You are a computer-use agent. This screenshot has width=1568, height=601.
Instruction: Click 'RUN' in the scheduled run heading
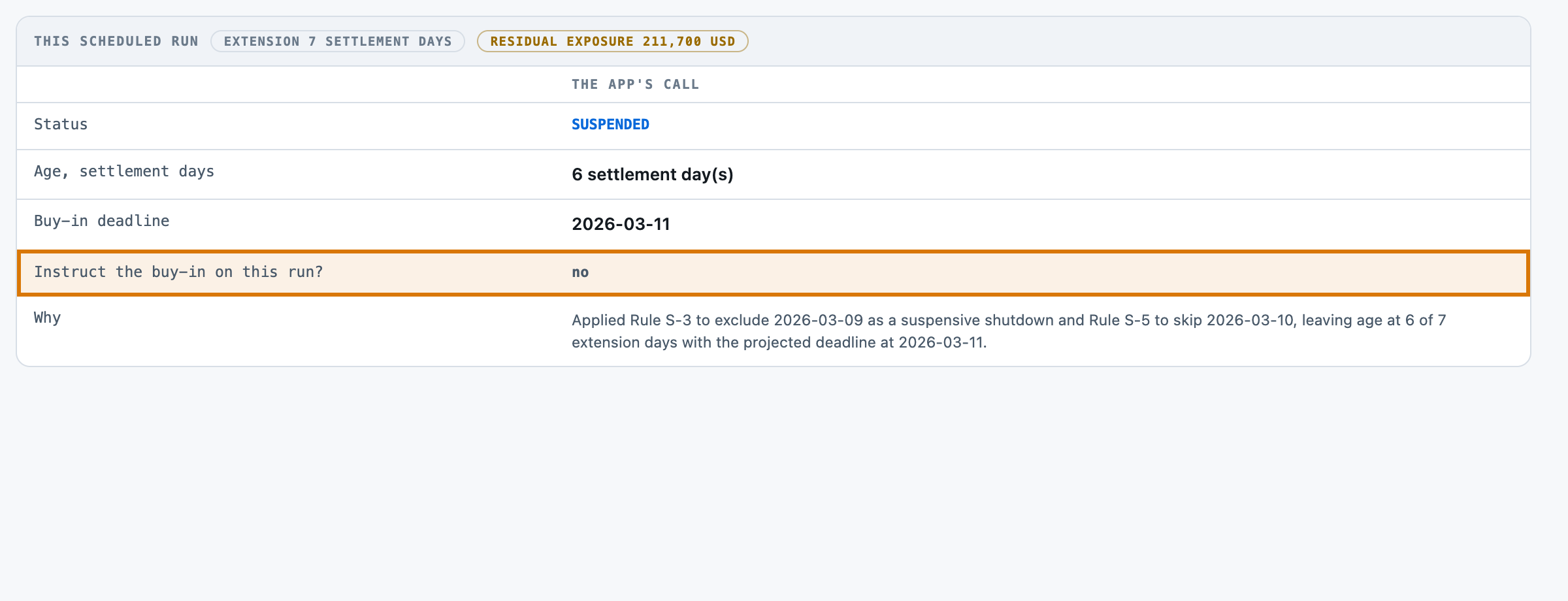click(184, 41)
